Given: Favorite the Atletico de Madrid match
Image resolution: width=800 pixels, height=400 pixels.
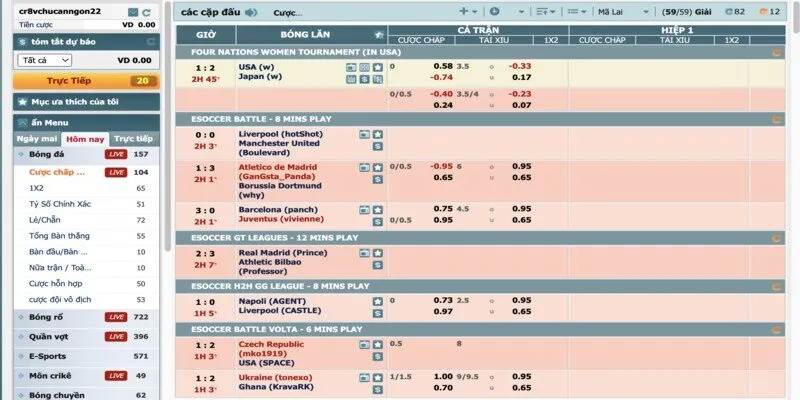Looking at the screenshot, I should click(378, 167).
